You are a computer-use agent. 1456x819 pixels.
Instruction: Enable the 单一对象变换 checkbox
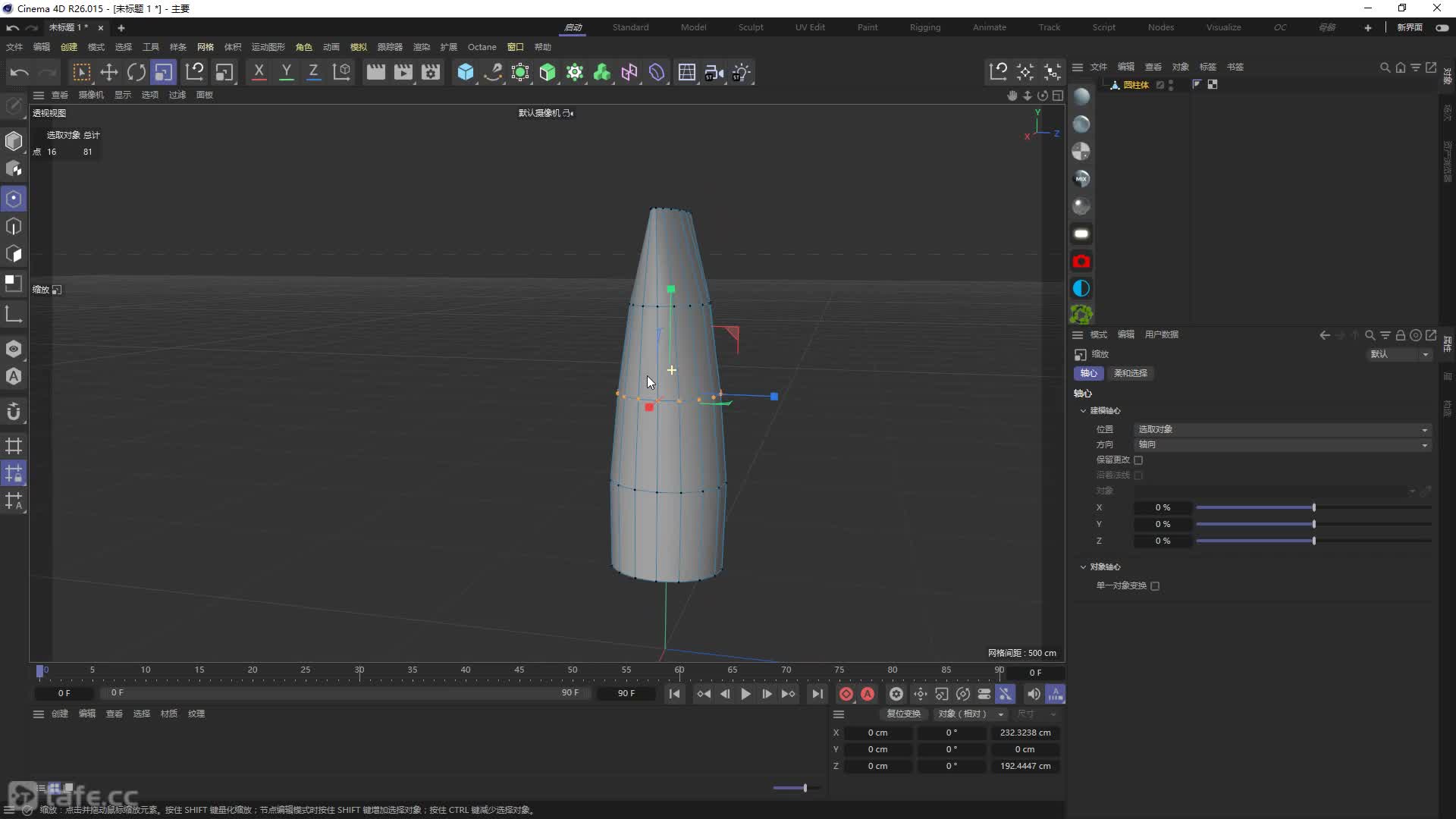pos(1155,585)
